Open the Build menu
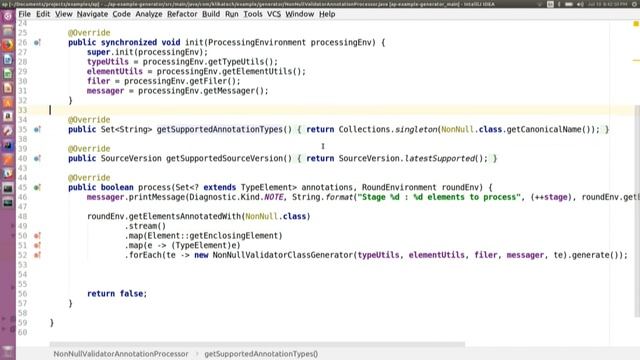This screenshot has width=640, height=360. click(x=211, y=14)
